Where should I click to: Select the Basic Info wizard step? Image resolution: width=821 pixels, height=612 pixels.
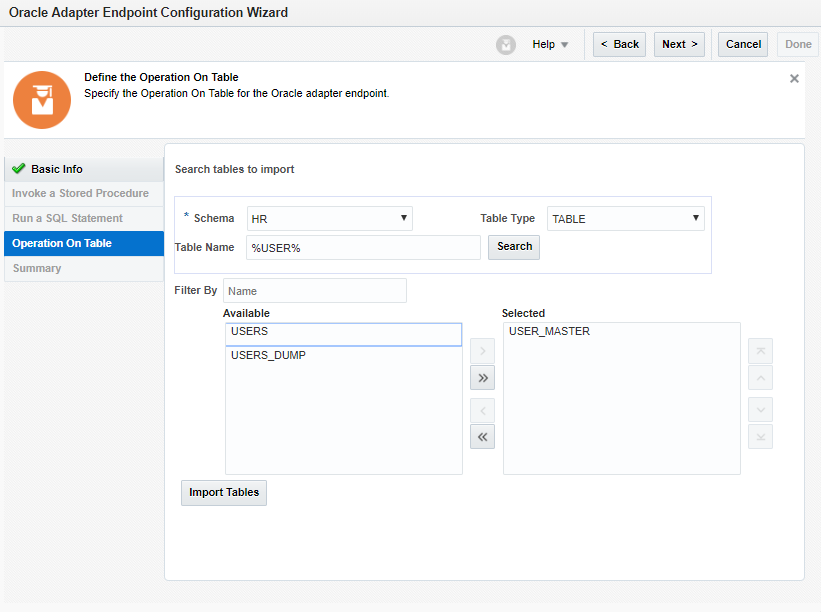tap(57, 169)
